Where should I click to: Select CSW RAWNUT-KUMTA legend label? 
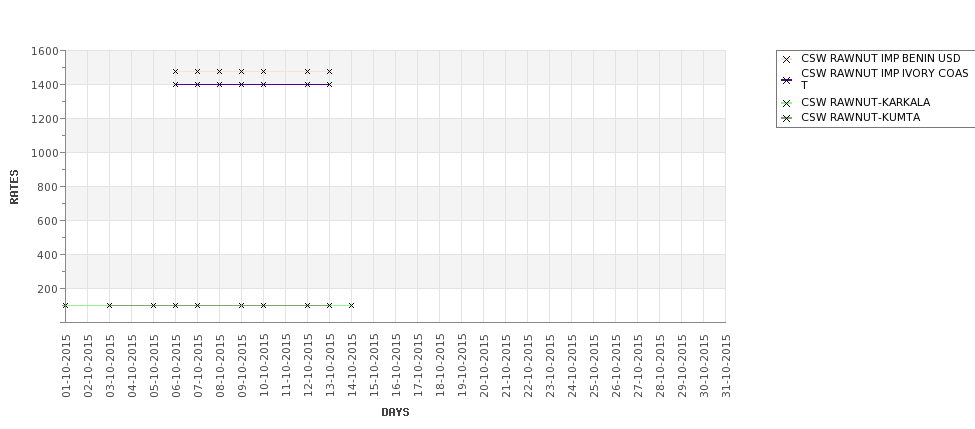(860, 118)
